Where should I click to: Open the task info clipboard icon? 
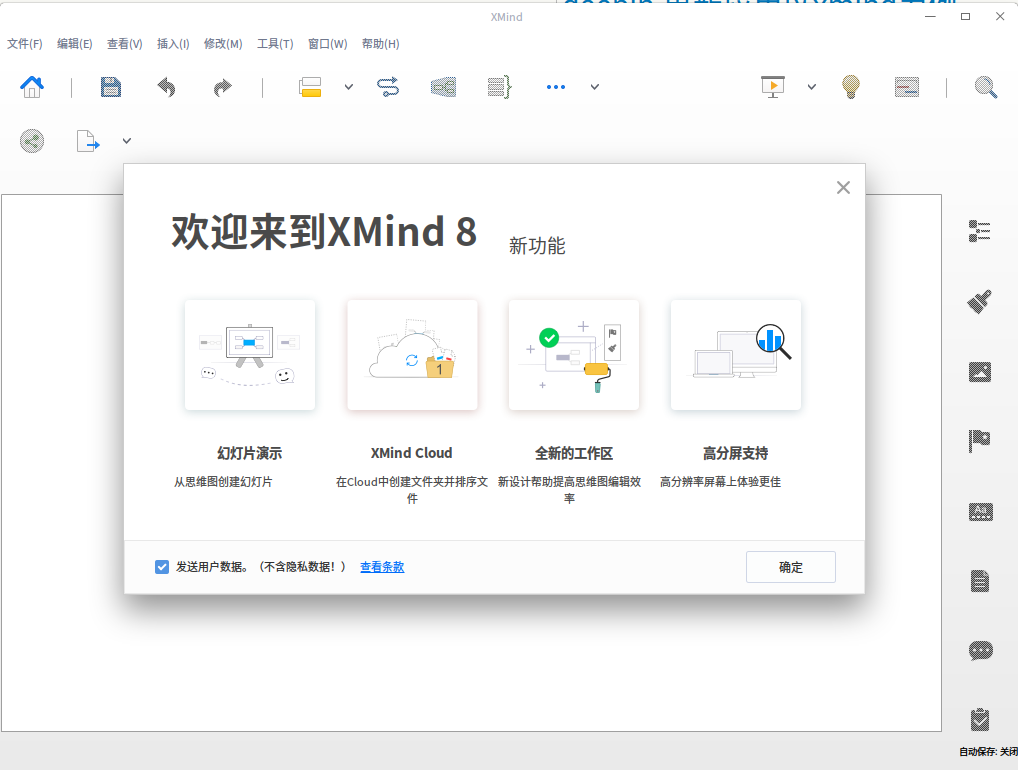pos(980,720)
